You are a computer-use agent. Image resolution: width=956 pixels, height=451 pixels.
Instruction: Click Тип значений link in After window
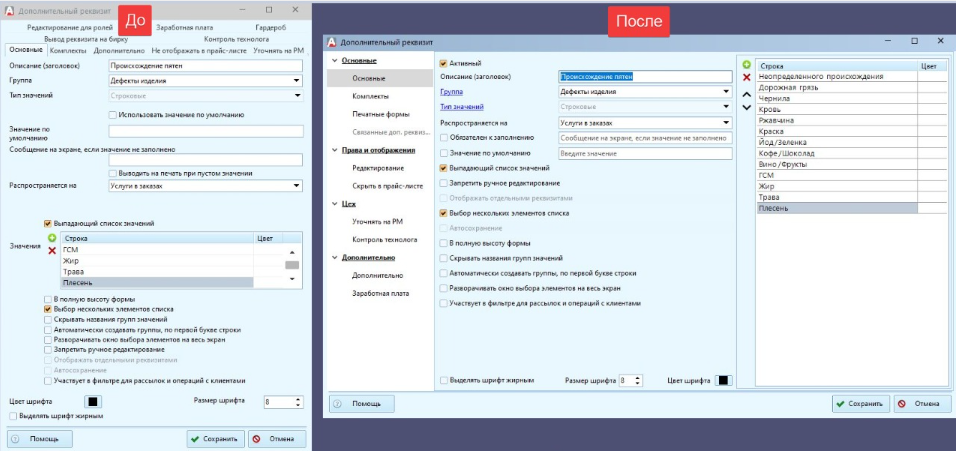point(462,107)
